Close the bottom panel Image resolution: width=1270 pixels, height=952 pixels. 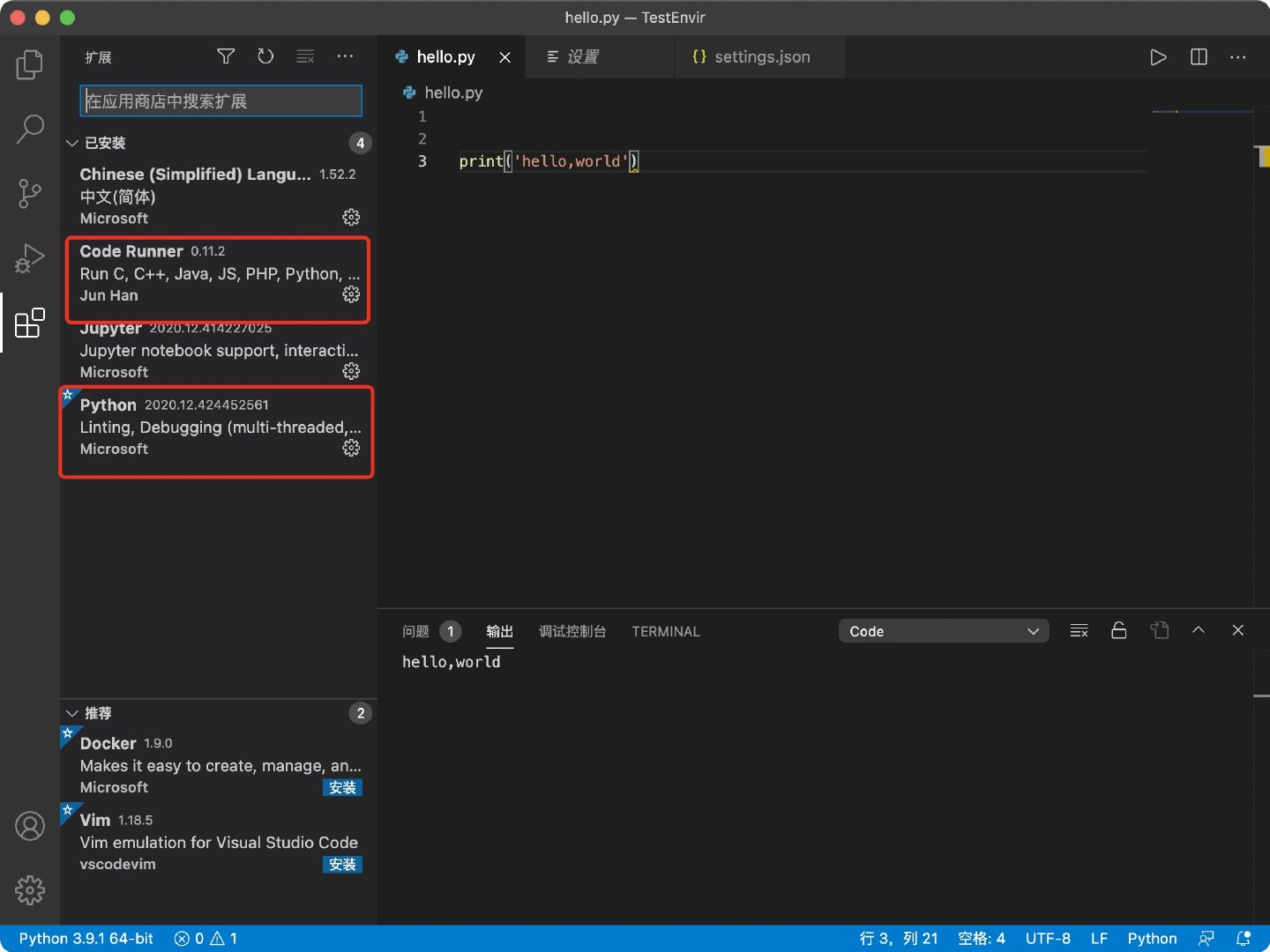[1237, 630]
